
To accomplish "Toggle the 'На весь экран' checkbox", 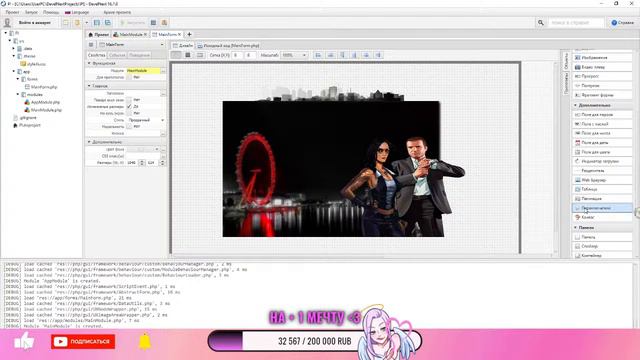I will 129,113.
